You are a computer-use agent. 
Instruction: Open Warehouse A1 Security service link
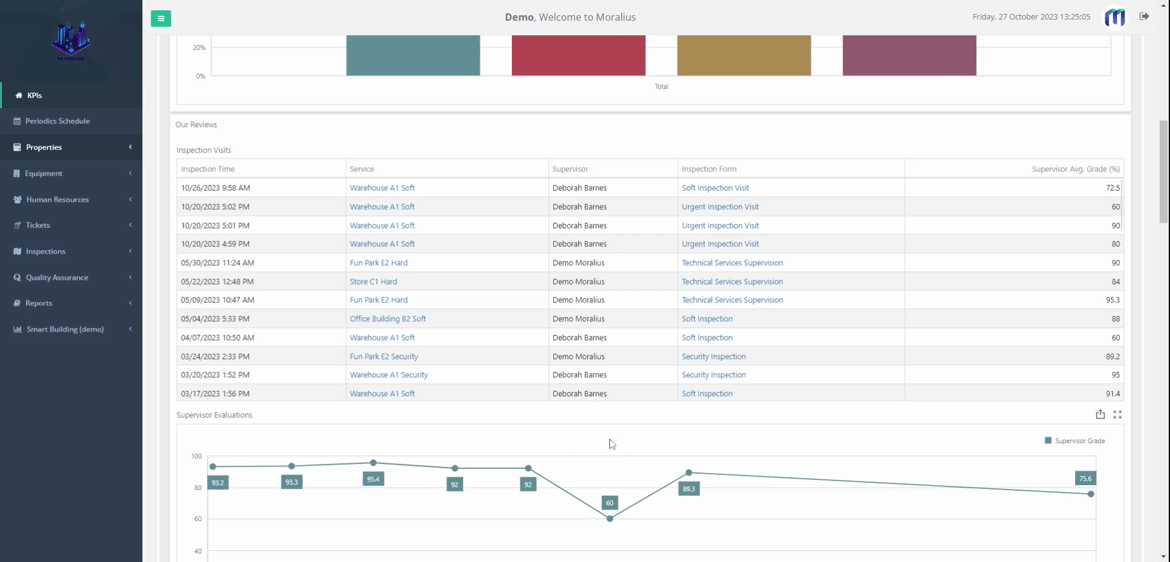tap(389, 375)
